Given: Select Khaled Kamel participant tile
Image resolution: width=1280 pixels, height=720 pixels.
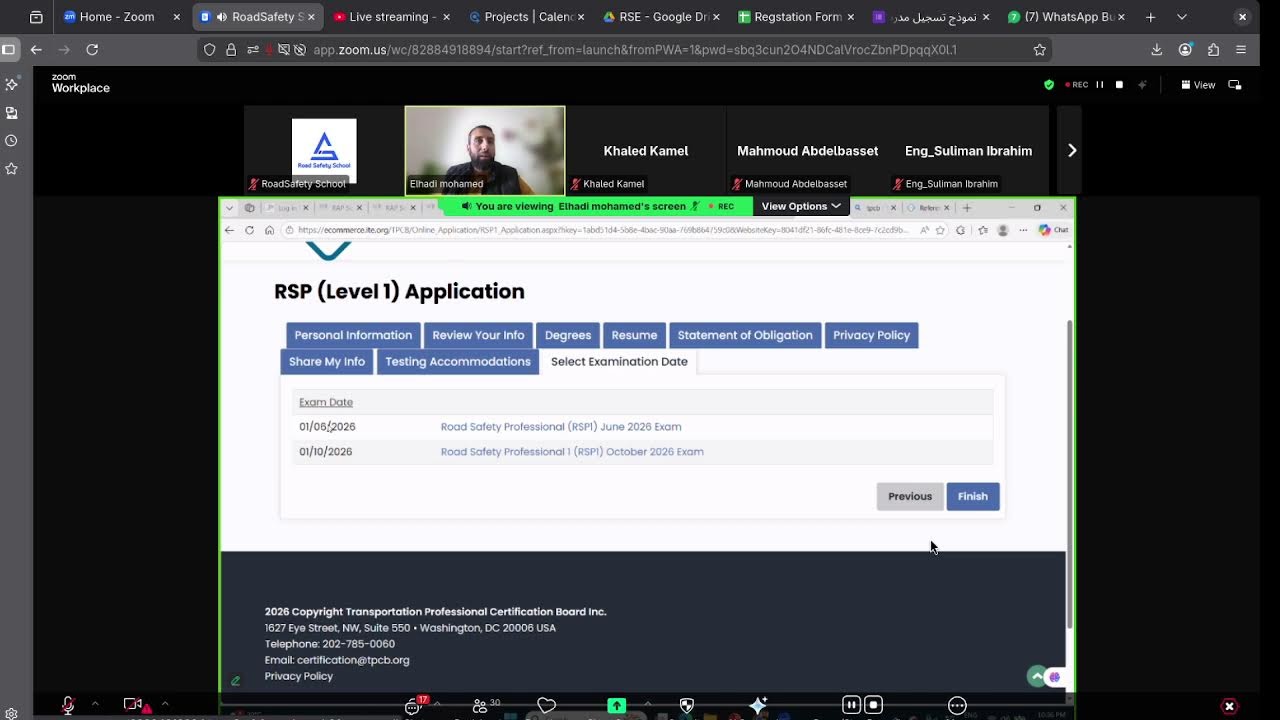Looking at the screenshot, I should (x=646, y=150).
